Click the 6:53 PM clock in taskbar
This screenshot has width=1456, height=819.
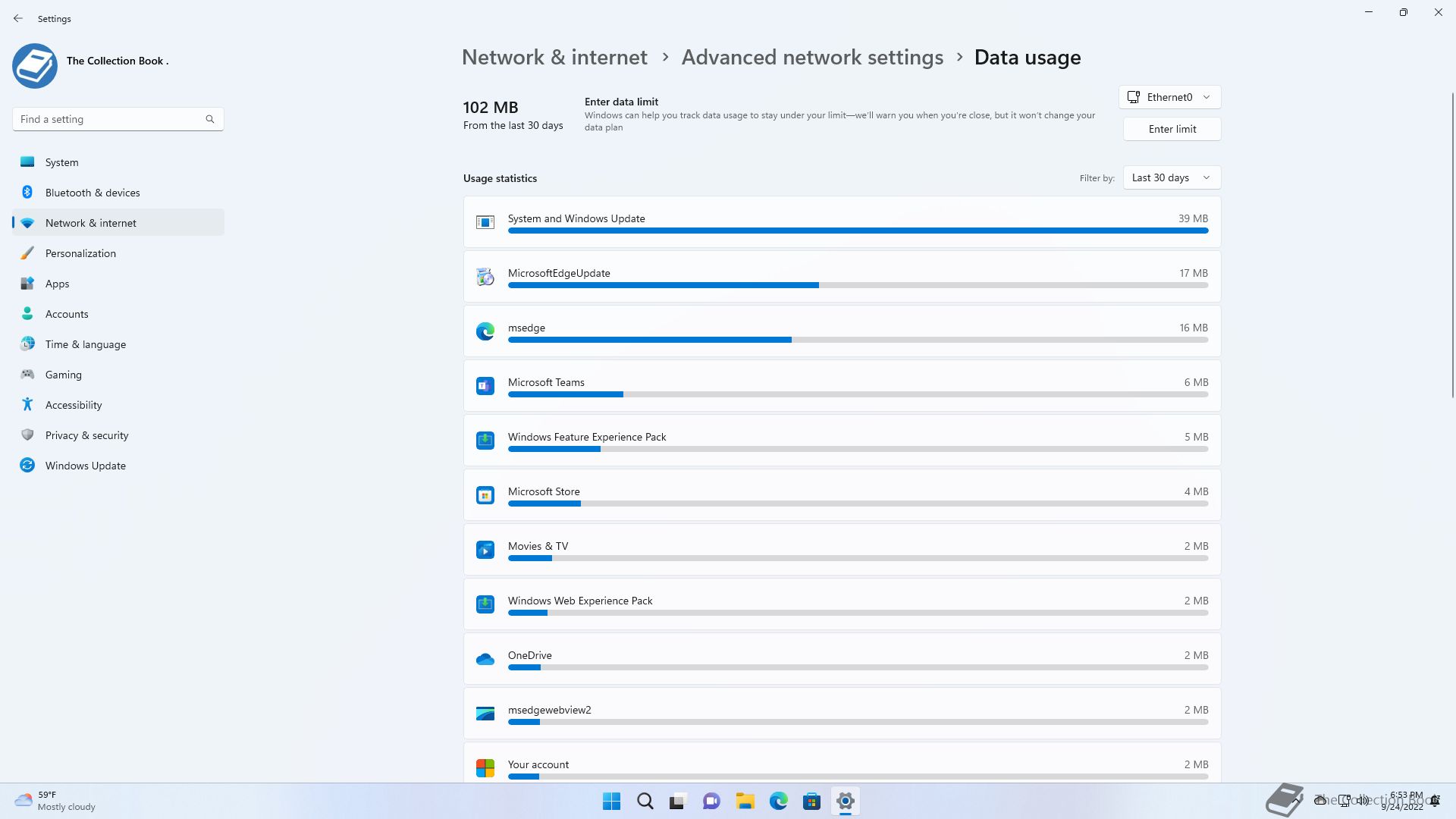(1406, 795)
